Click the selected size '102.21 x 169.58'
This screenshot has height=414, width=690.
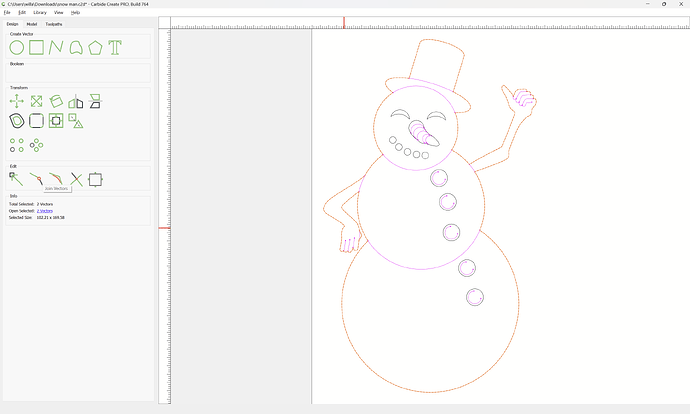[x=50, y=217]
